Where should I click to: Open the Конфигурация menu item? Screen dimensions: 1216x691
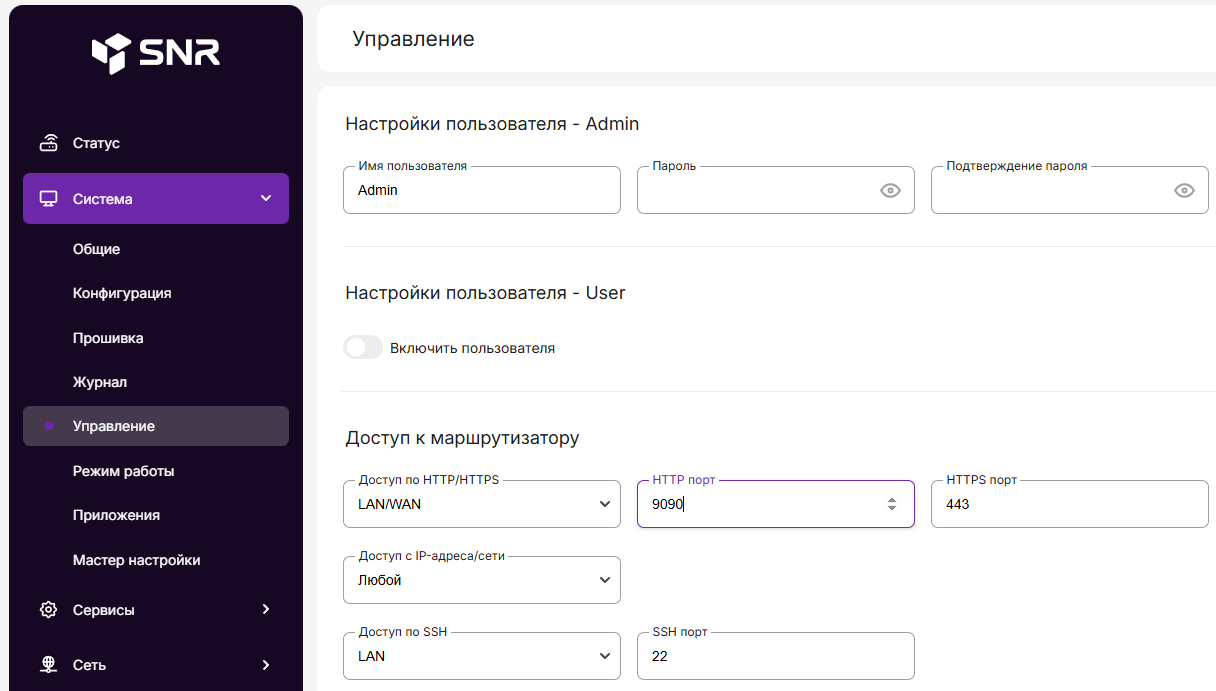(x=122, y=293)
